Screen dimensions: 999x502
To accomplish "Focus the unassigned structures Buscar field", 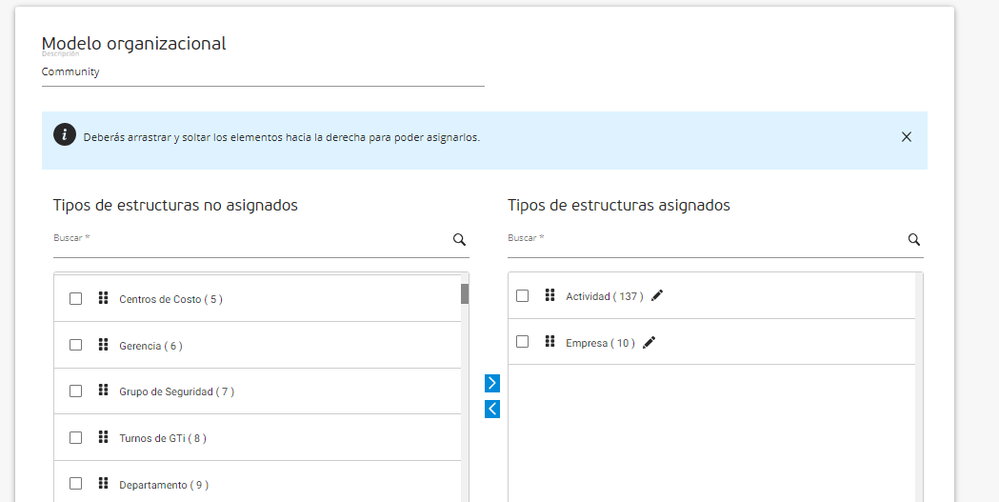I will coord(250,240).
